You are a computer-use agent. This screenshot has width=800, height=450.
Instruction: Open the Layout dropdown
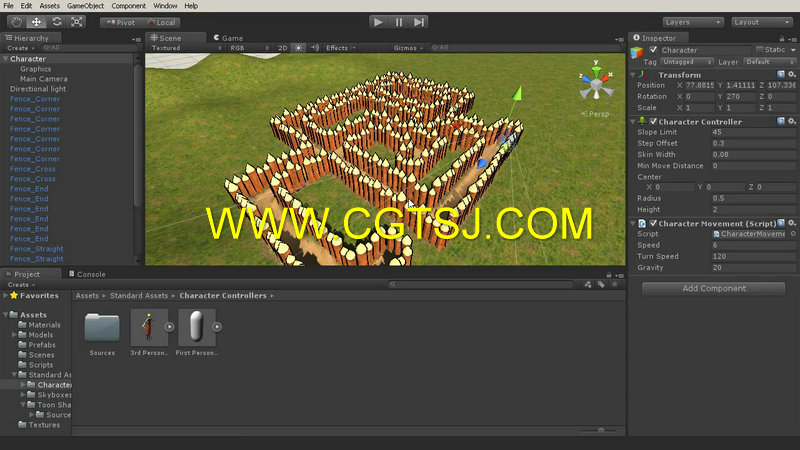pyautogui.click(x=761, y=22)
